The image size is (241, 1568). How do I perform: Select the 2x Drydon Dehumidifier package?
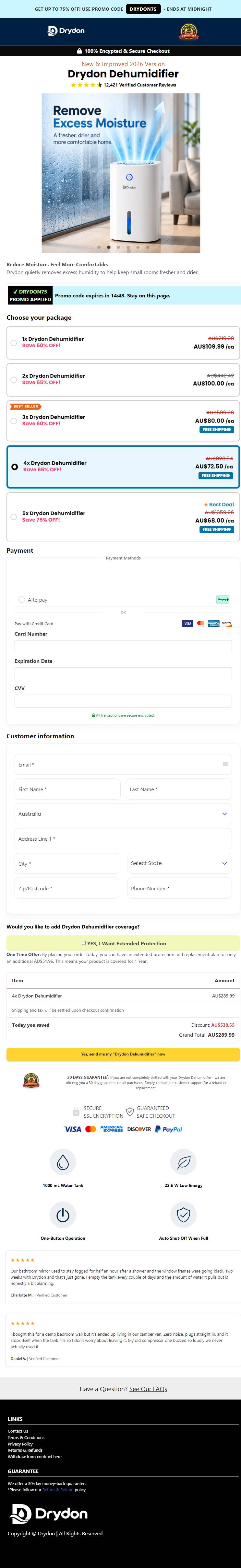pos(123,380)
